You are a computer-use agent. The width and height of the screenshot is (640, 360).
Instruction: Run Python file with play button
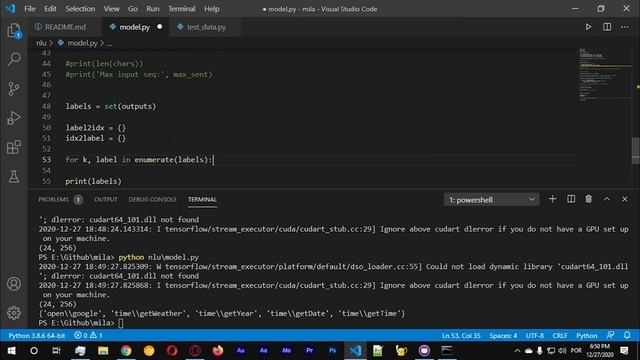click(588, 27)
